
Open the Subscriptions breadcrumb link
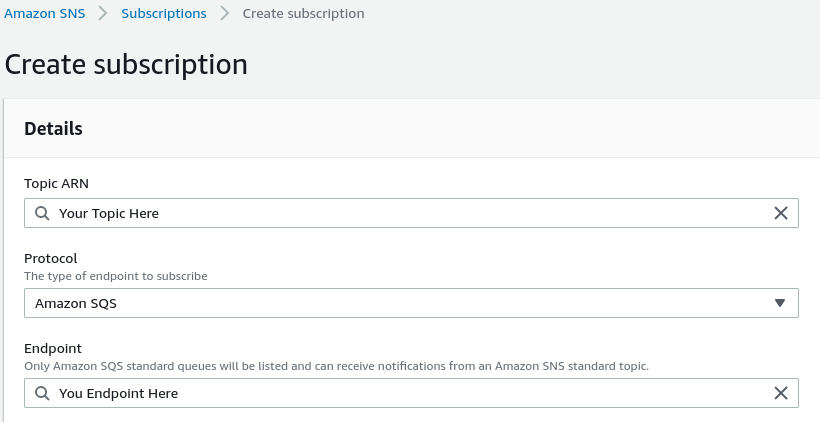(164, 14)
